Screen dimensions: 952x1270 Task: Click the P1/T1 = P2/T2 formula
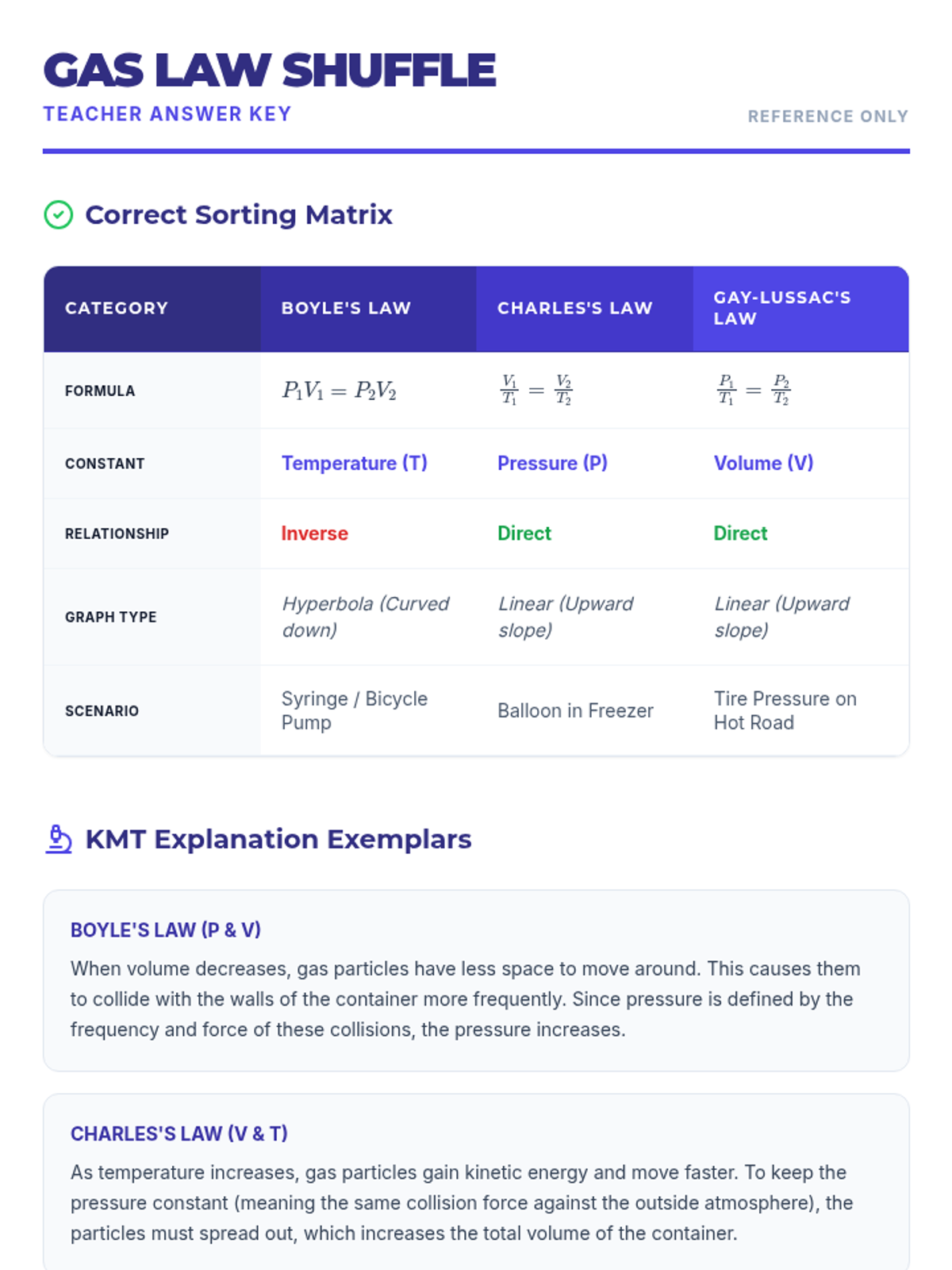coord(753,390)
